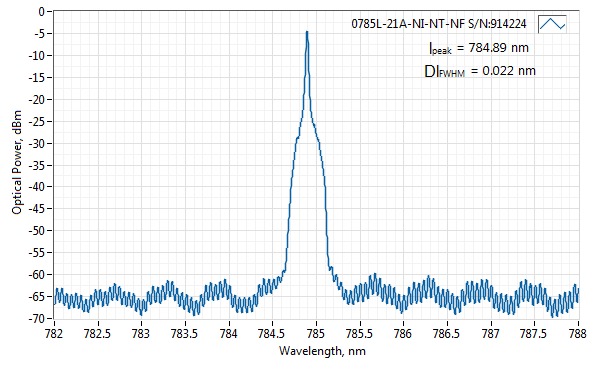The width and height of the screenshot is (599, 370).
Task: Click y-axis tick label -10
Action: coord(36,56)
